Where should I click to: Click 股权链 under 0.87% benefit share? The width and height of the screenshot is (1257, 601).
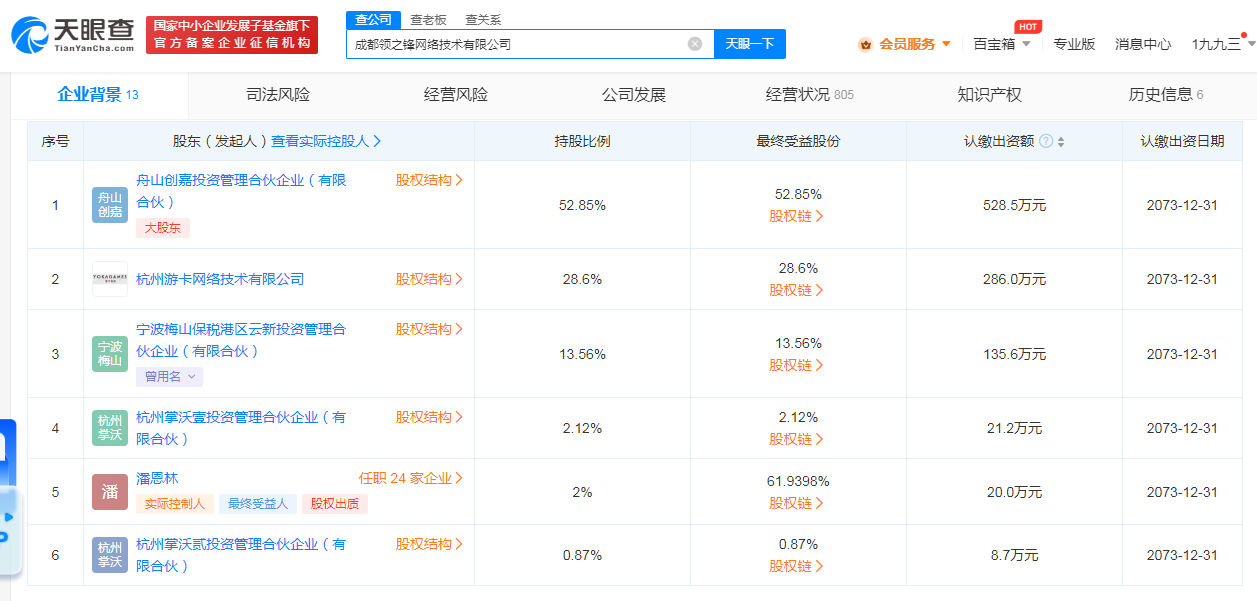(x=797, y=566)
